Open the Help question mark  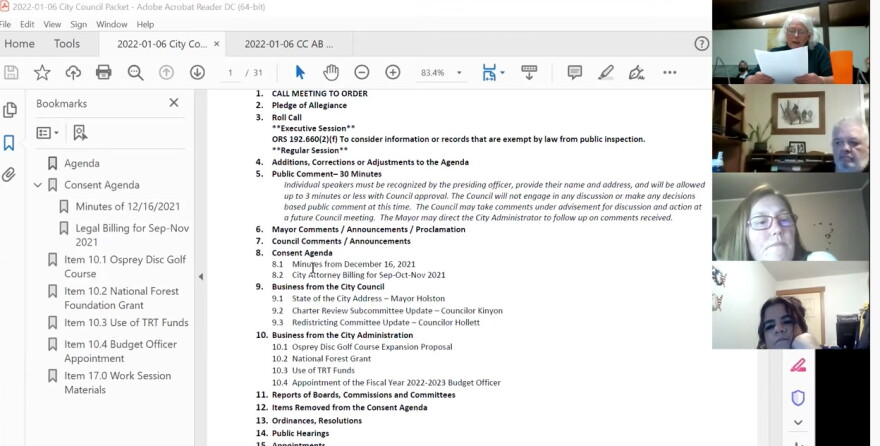click(x=702, y=44)
